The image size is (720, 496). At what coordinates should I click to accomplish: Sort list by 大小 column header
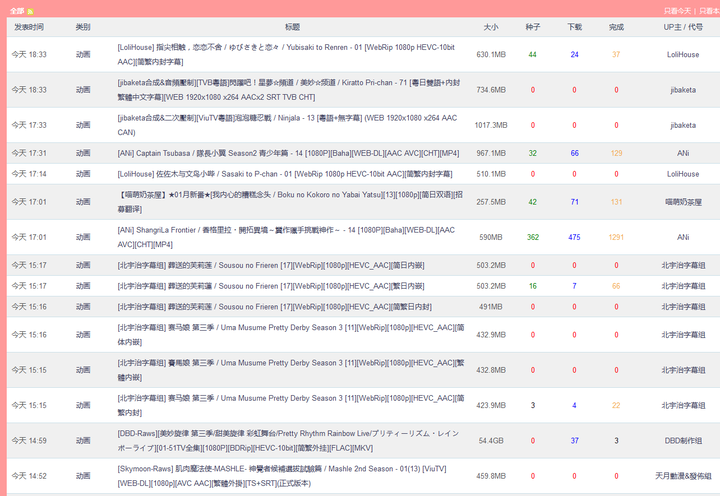coord(490,27)
